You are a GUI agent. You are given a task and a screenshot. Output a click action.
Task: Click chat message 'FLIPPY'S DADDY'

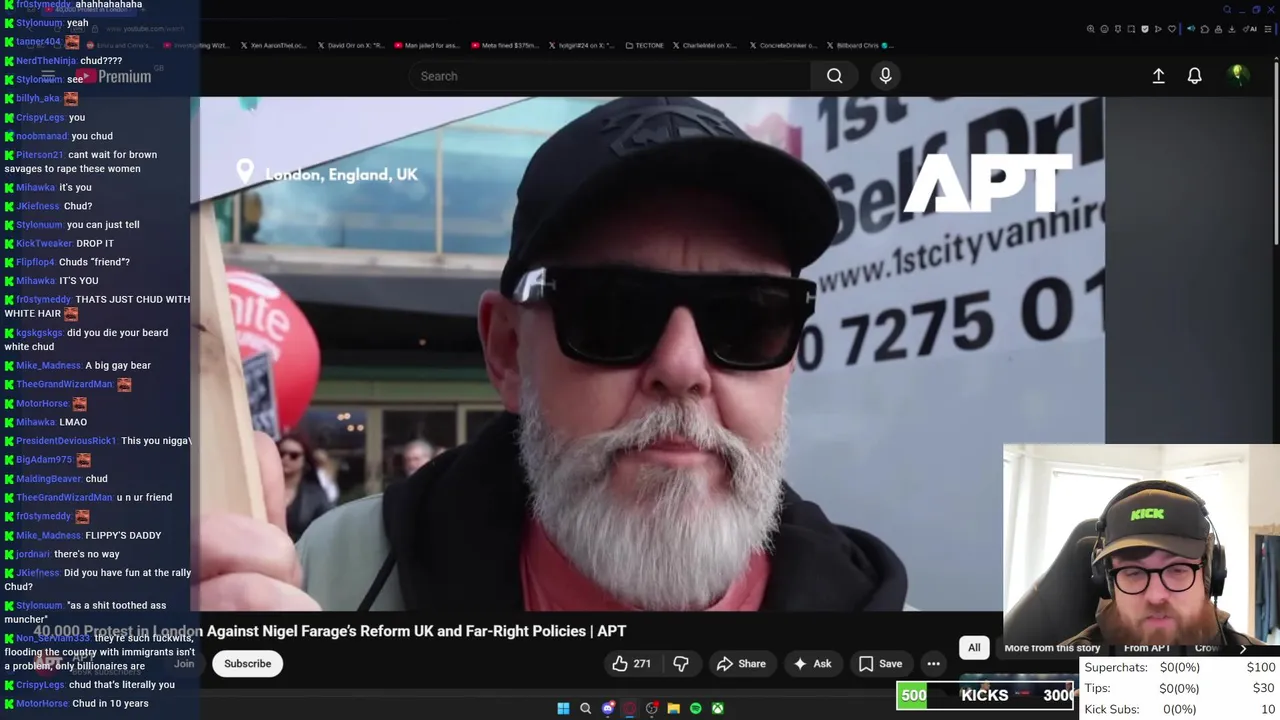[x=123, y=536]
